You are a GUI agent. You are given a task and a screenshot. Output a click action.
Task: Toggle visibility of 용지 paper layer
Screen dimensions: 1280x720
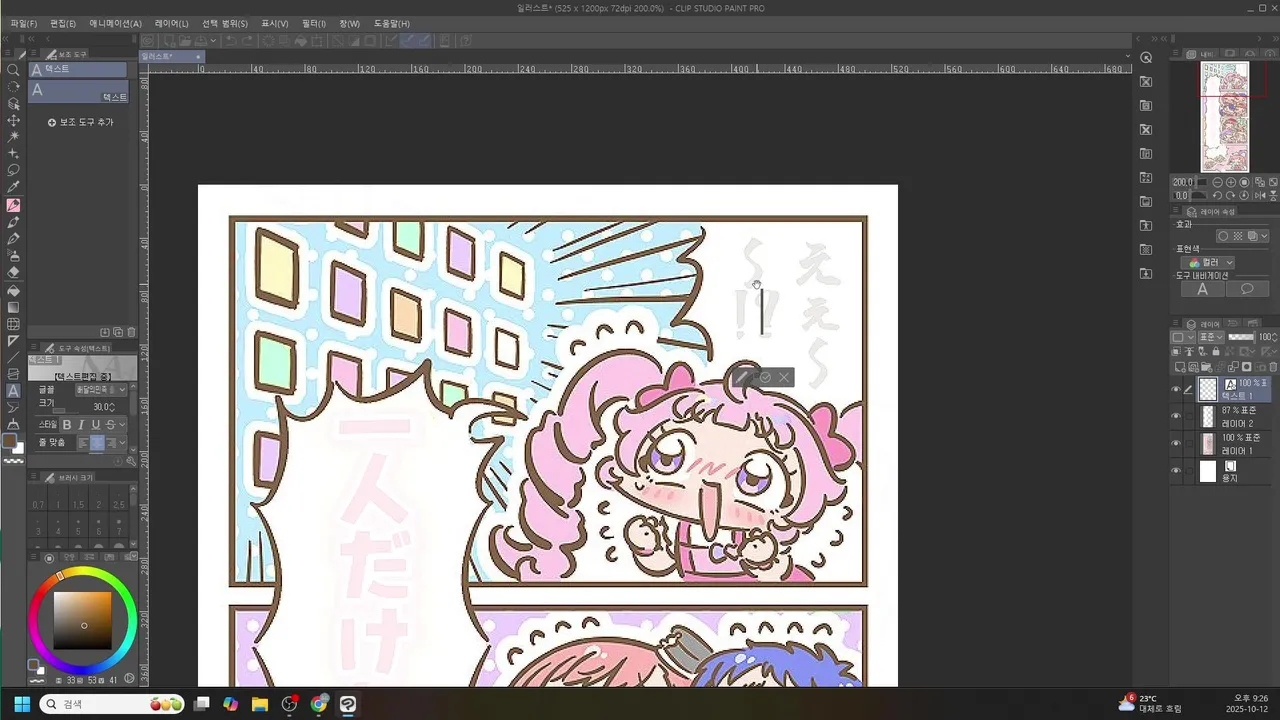coord(1176,471)
